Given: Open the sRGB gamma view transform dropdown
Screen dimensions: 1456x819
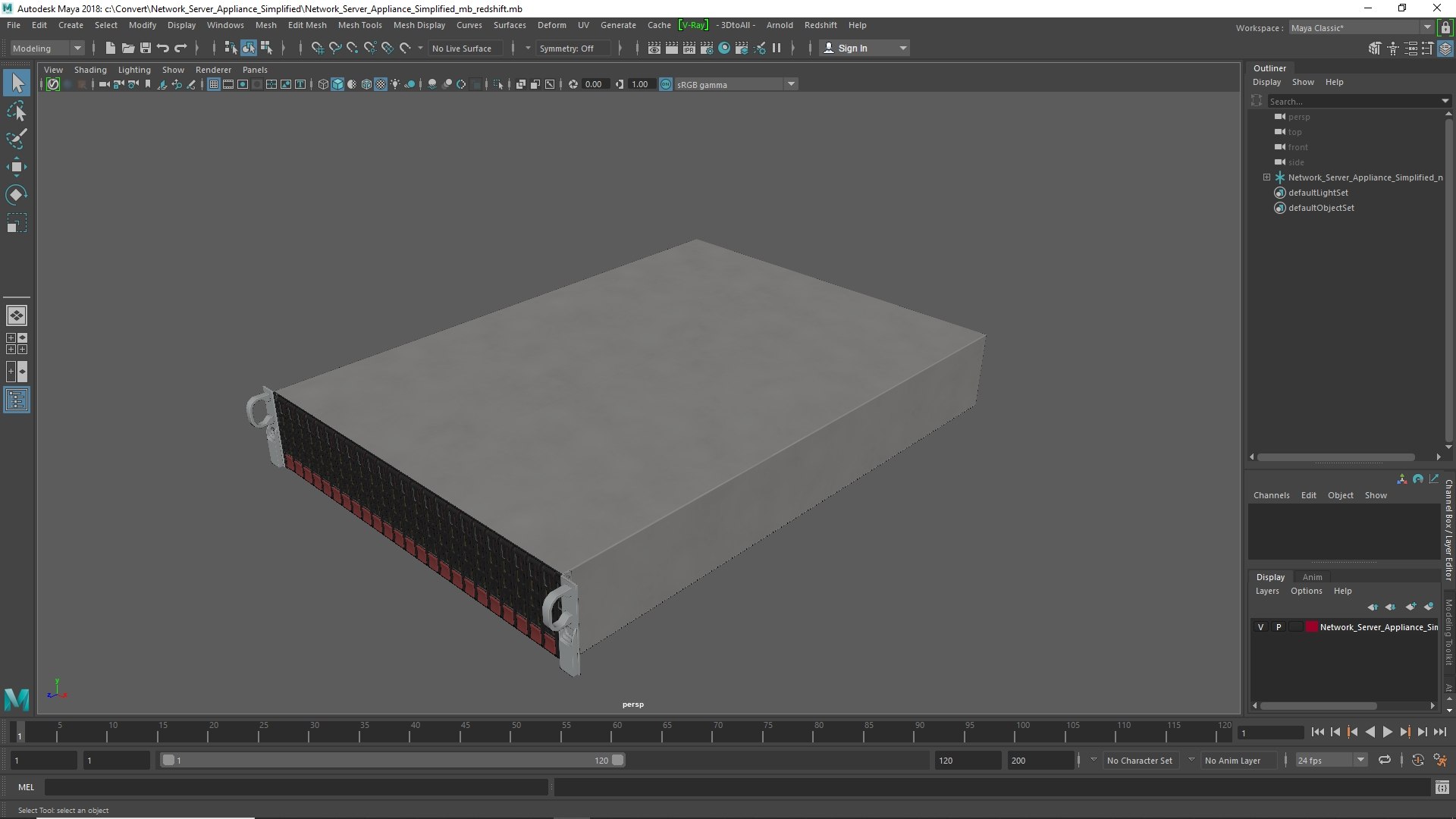Looking at the screenshot, I should (x=735, y=84).
